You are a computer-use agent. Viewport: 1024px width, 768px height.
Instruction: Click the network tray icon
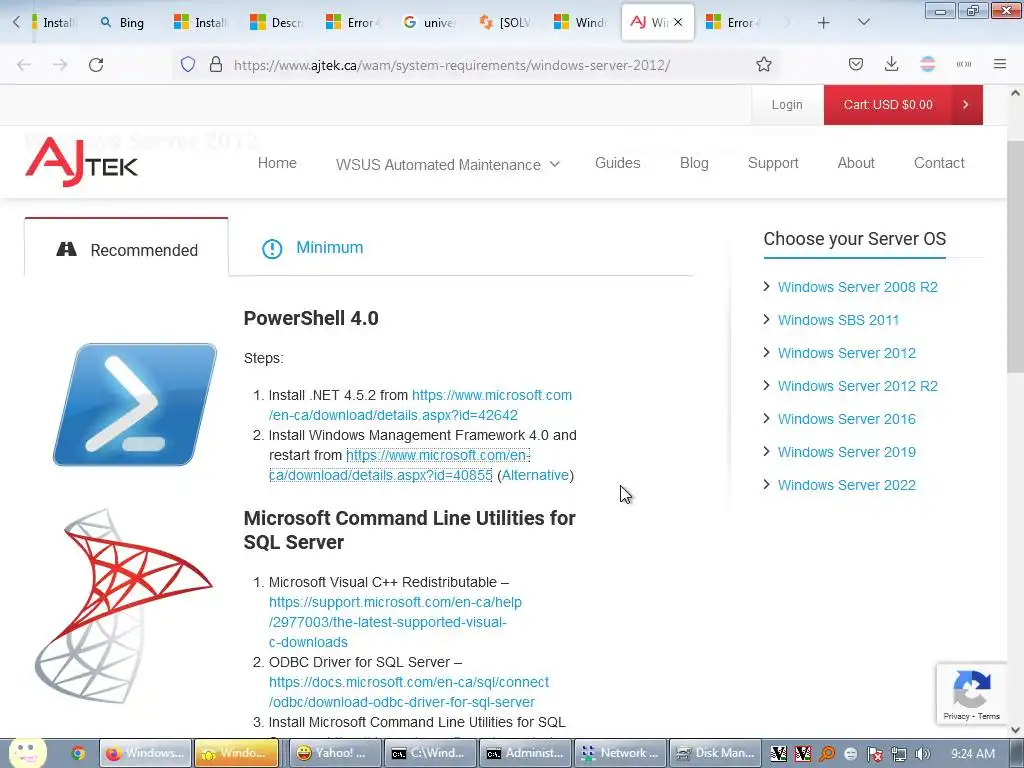899,754
